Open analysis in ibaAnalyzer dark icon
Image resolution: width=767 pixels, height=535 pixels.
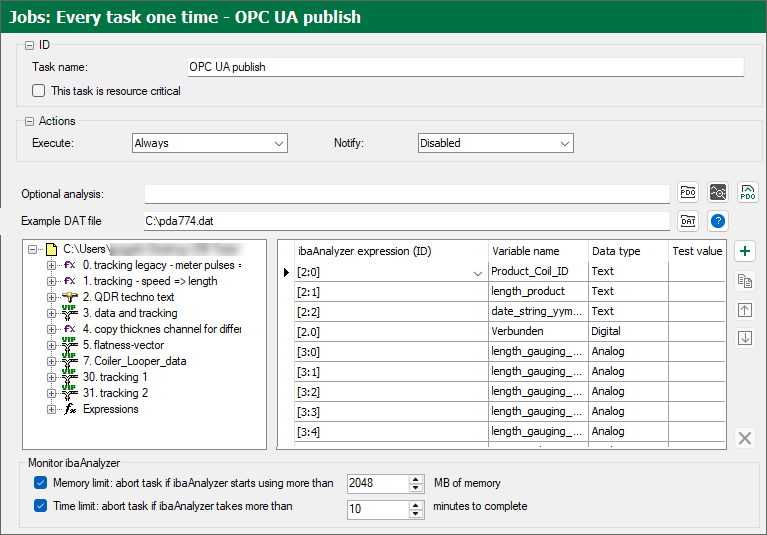pyautogui.click(x=718, y=192)
